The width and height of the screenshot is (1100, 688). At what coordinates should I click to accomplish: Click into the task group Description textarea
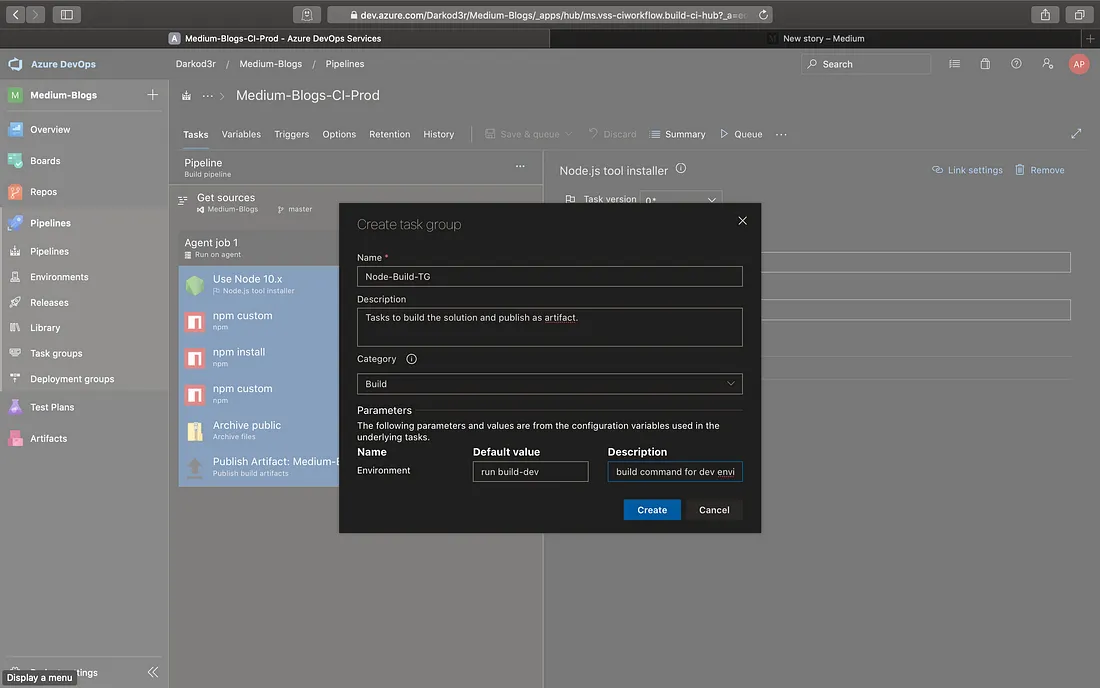[549, 327]
